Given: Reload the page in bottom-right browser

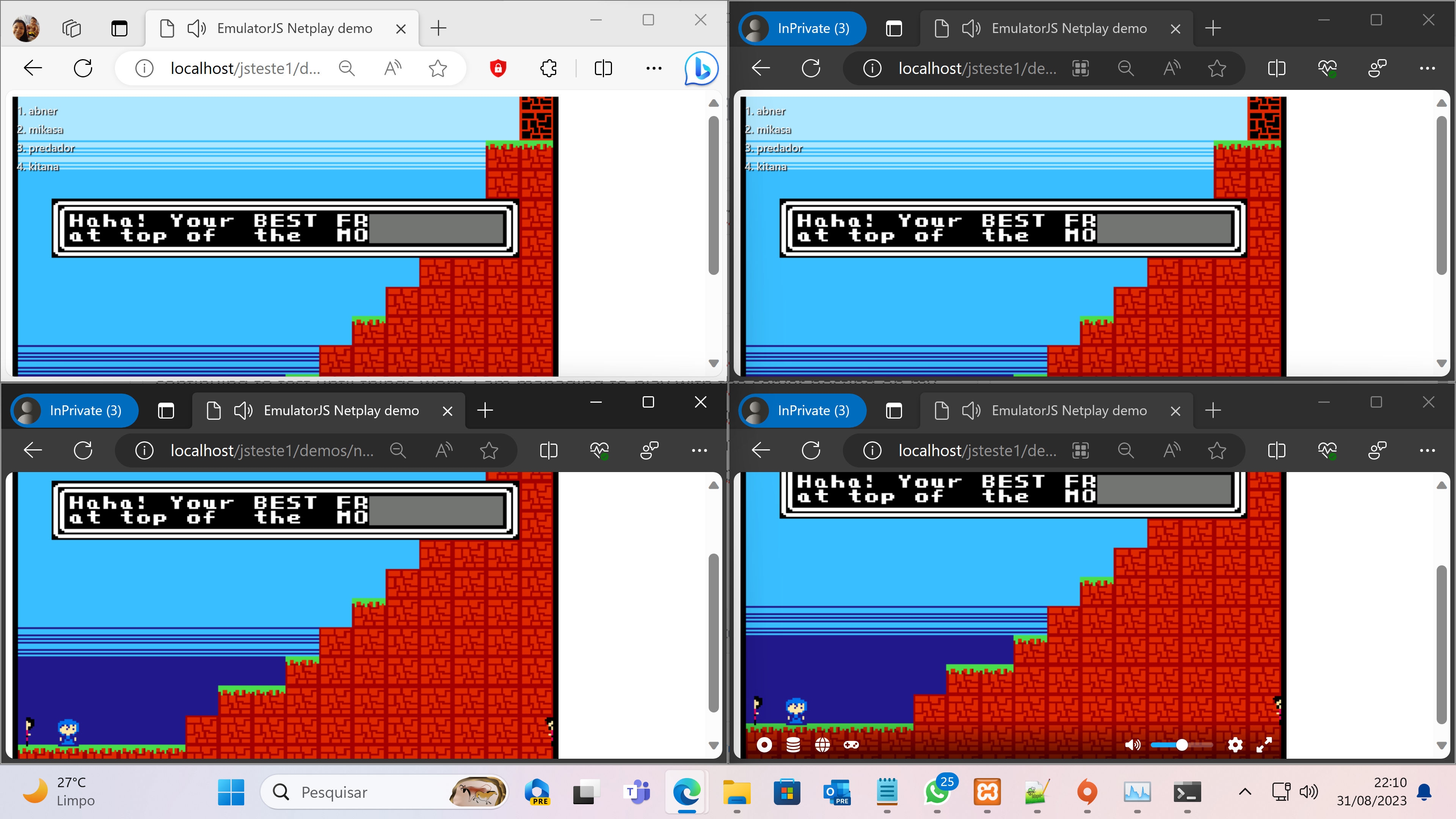Looking at the screenshot, I should coord(811,450).
